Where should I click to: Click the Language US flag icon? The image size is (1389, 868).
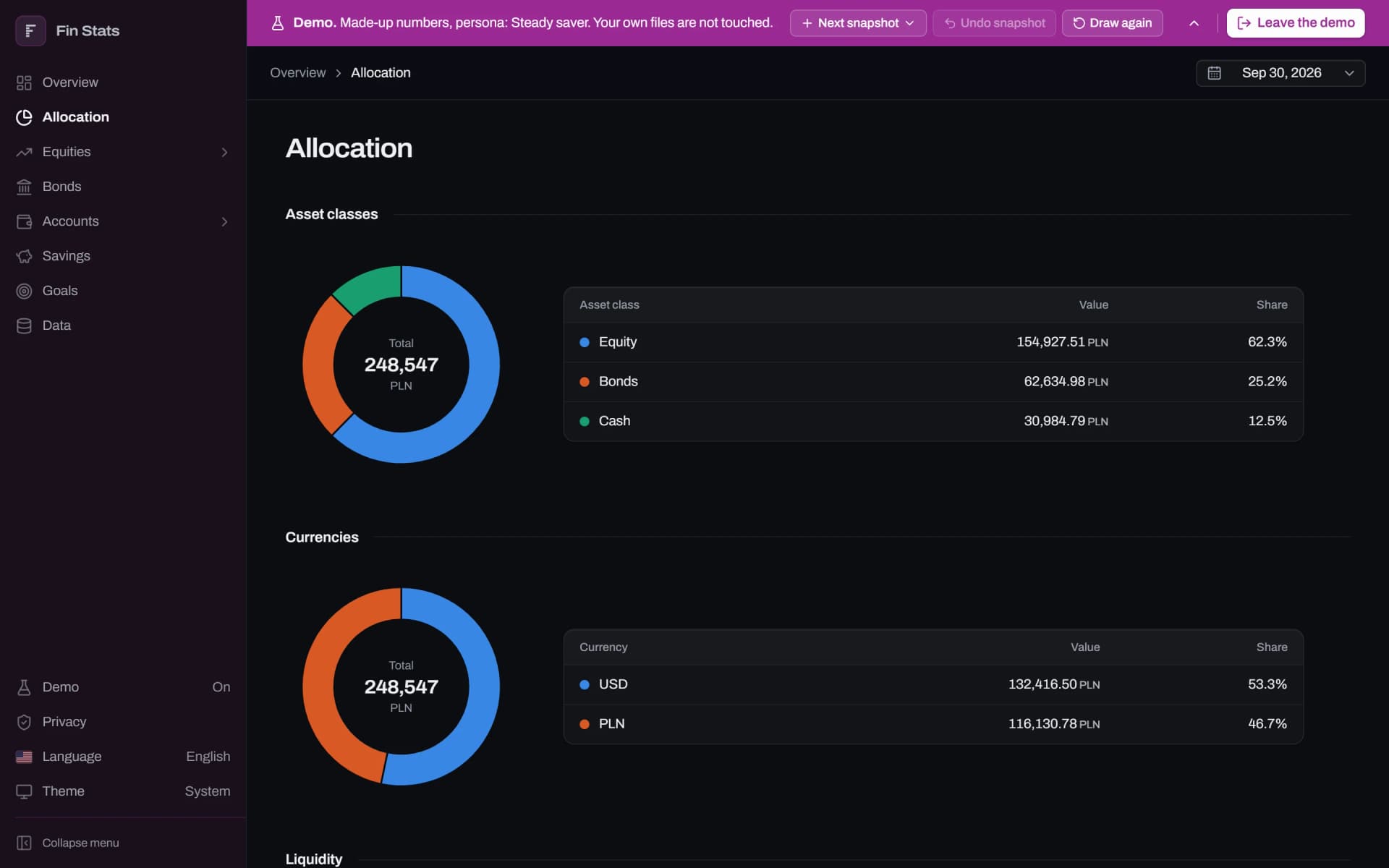(x=24, y=757)
